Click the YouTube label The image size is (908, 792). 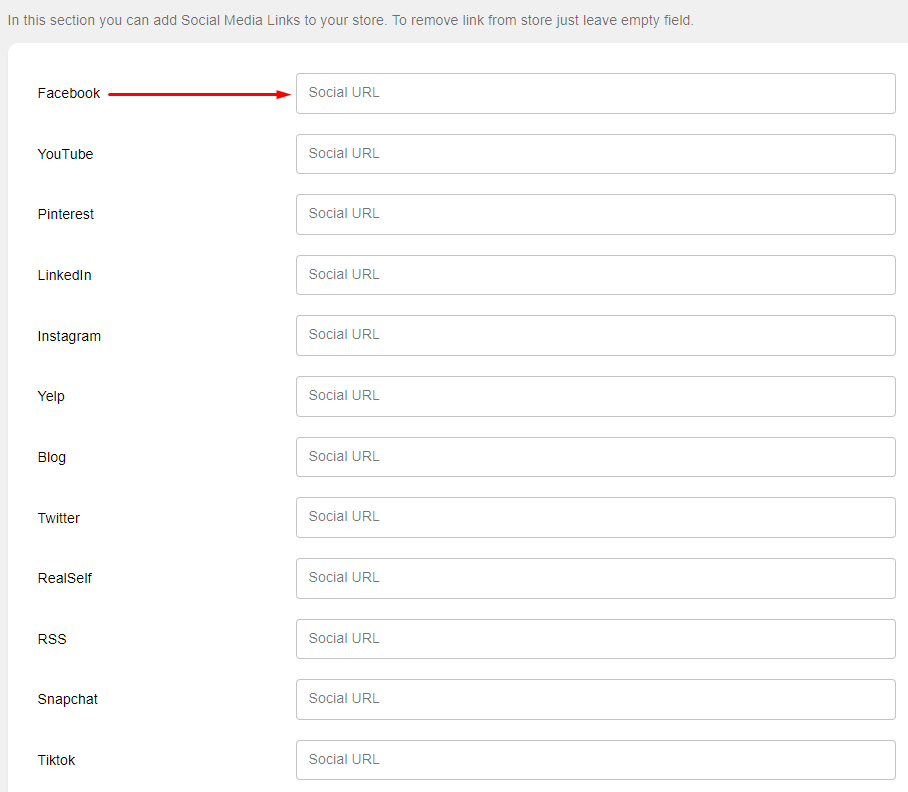(x=65, y=154)
